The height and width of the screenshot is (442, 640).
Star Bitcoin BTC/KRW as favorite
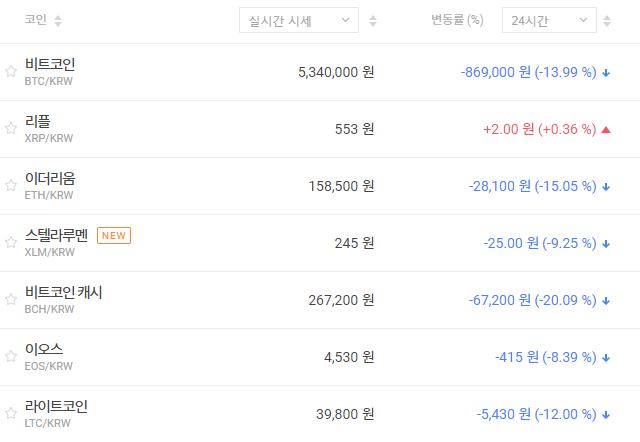(x=11, y=71)
